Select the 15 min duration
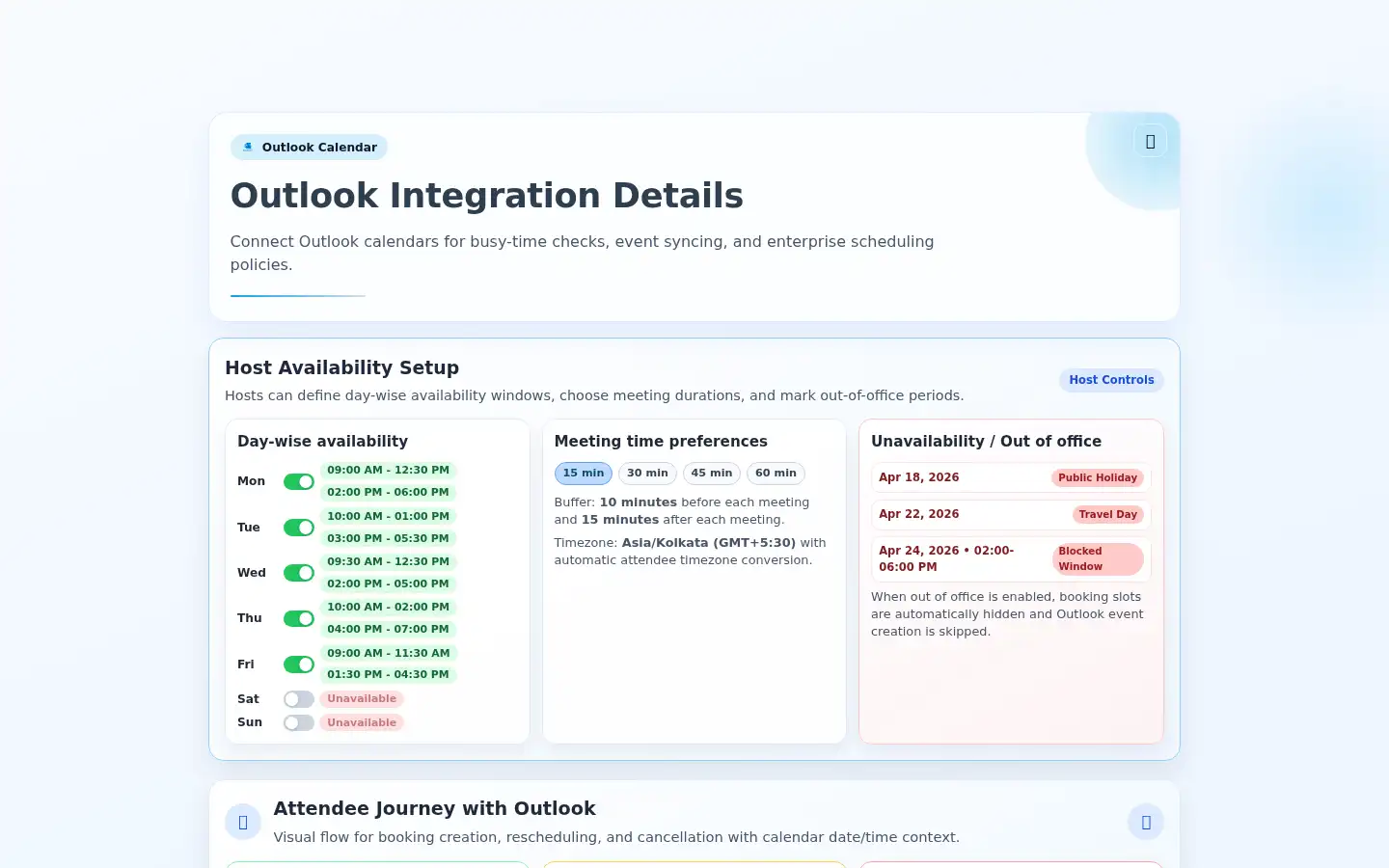Viewport: 1389px width, 868px height. (x=584, y=474)
